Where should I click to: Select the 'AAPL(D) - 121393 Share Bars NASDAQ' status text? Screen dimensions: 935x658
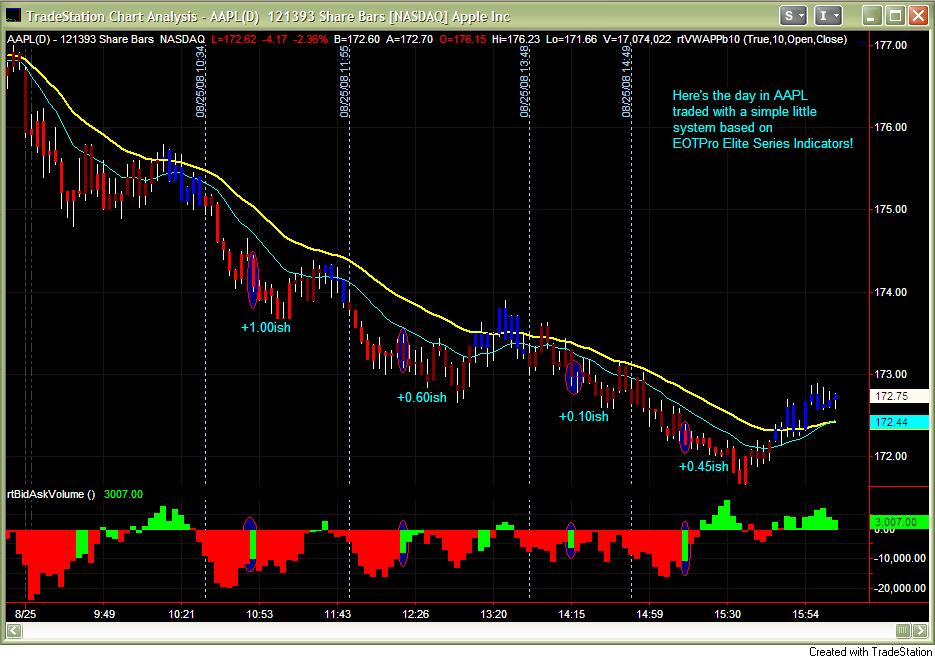(106, 39)
